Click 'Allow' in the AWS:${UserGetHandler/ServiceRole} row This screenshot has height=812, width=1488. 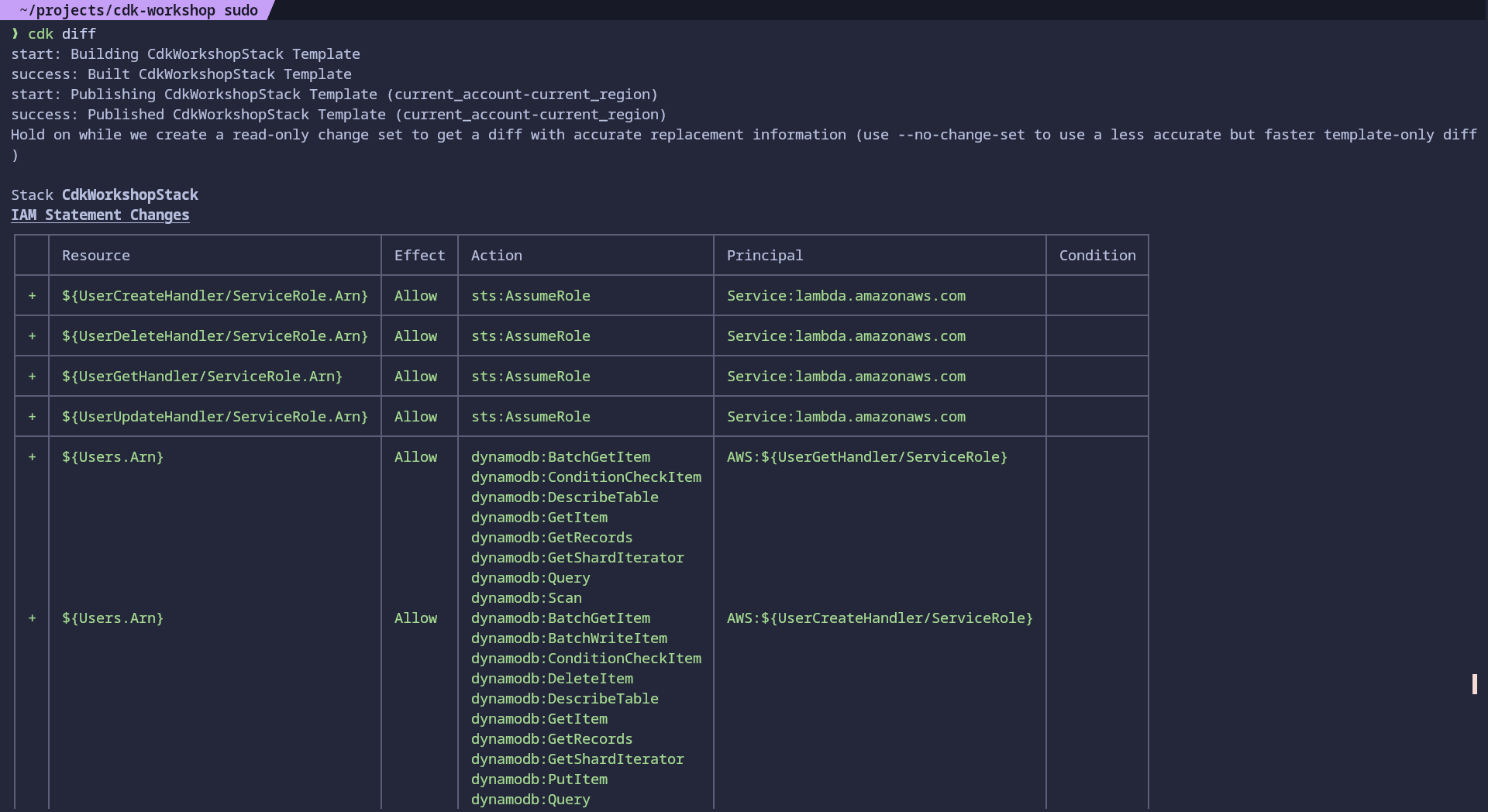pyautogui.click(x=415, y=457)
